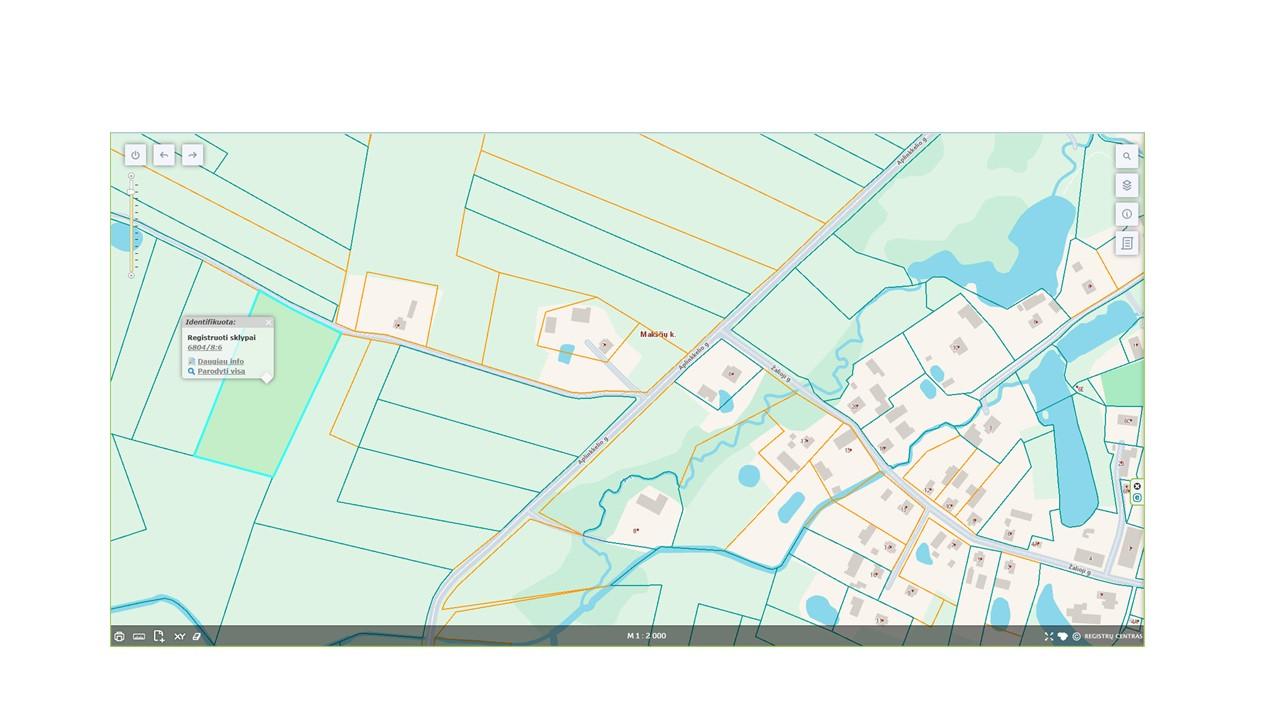Image resolution: width=1280 pixels, height=720 pixels.
Task: Click the Maksiūų k. village label
Action: tap(659, 334)
